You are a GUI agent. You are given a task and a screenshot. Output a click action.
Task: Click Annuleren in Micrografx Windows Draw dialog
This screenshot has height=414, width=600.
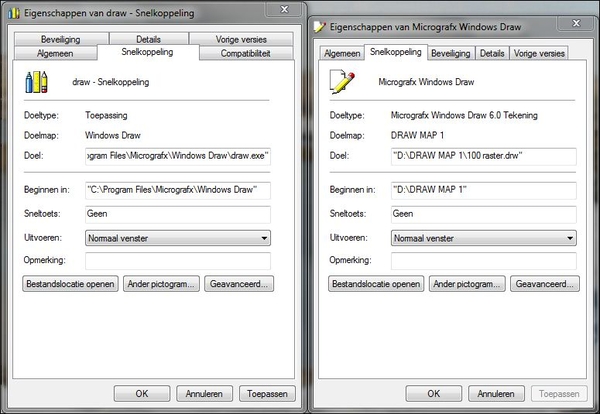pyautogui.click(x=496, y=394)
